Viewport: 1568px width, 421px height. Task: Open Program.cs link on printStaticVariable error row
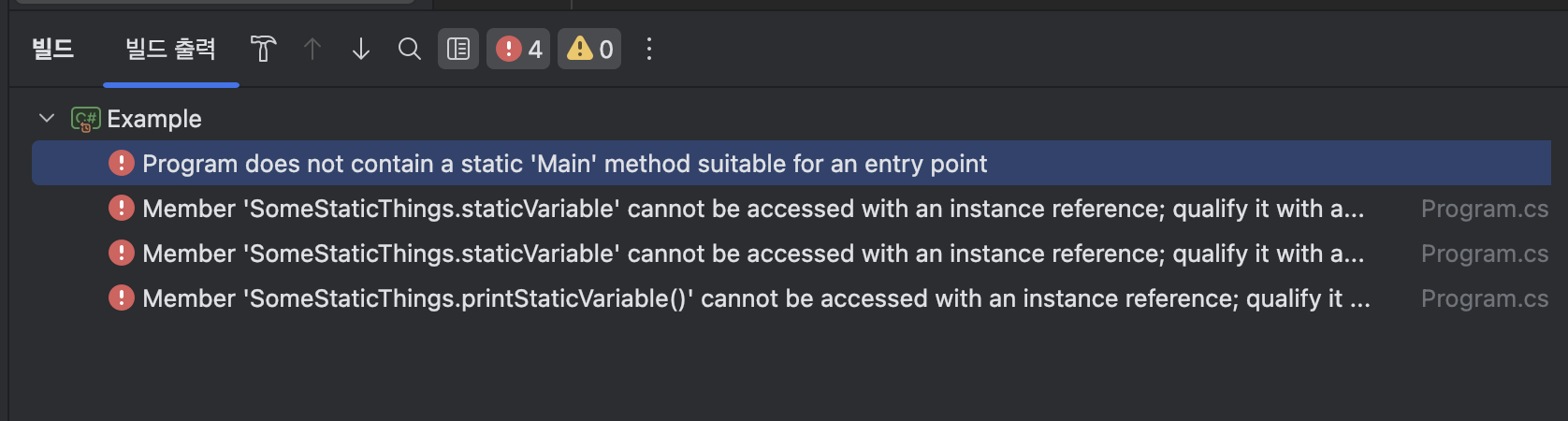click(1485, 298)
